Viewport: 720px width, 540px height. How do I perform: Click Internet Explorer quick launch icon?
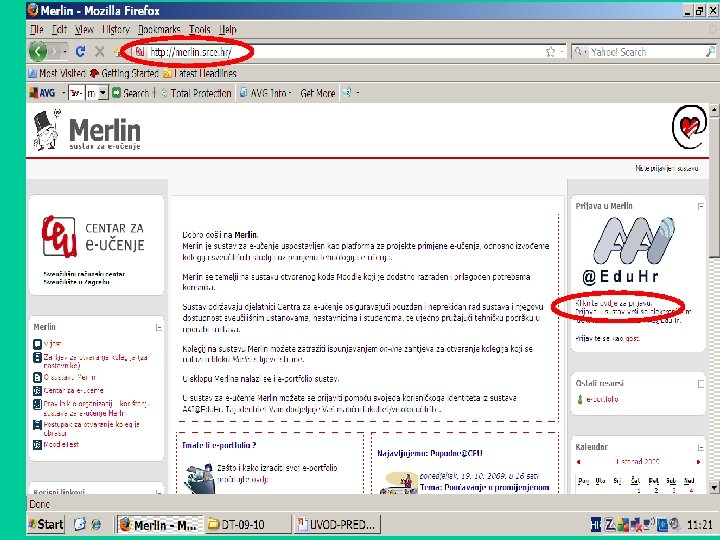(96, 524)
